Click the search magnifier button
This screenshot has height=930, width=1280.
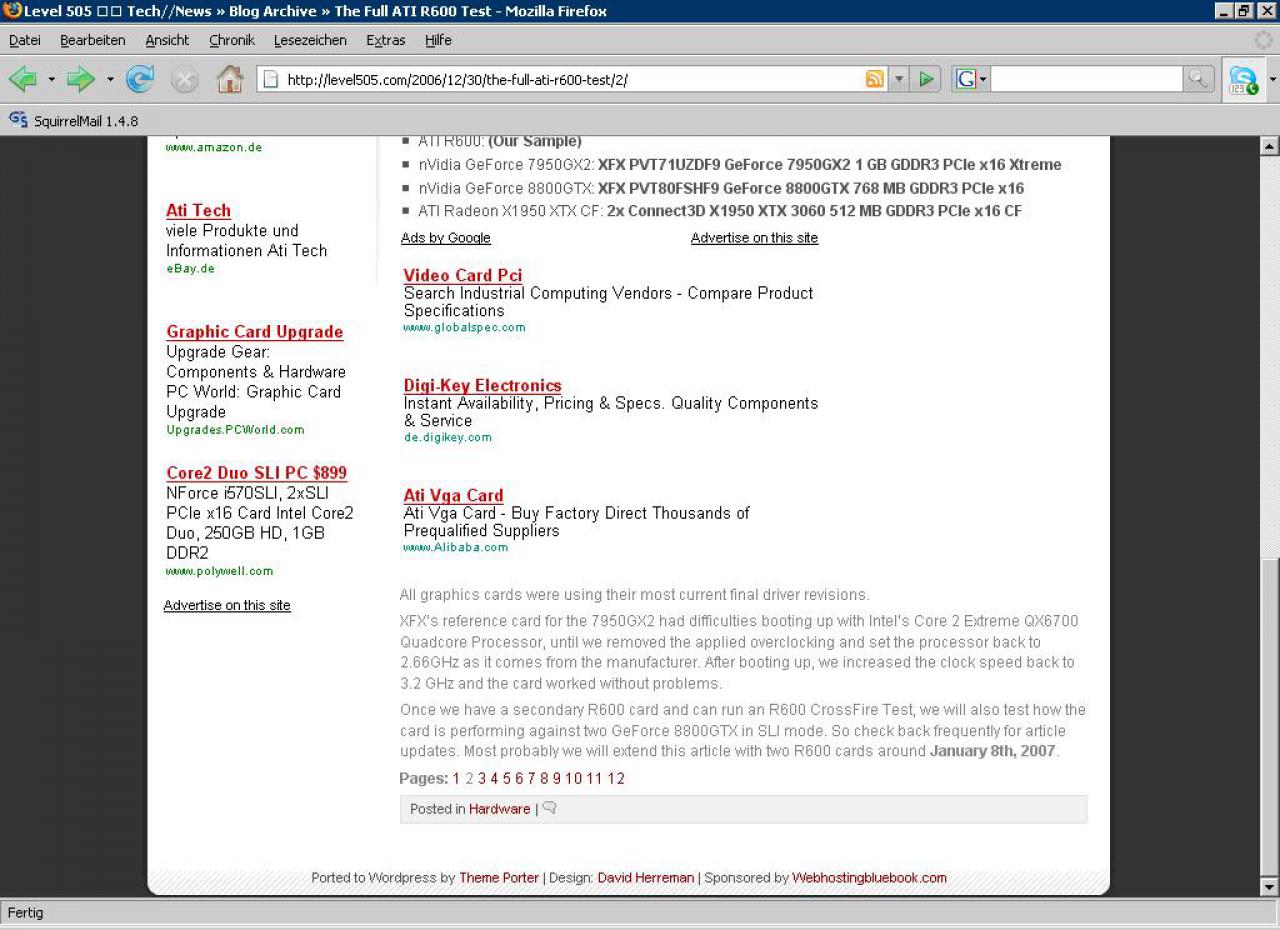(x=1198, y=79)
